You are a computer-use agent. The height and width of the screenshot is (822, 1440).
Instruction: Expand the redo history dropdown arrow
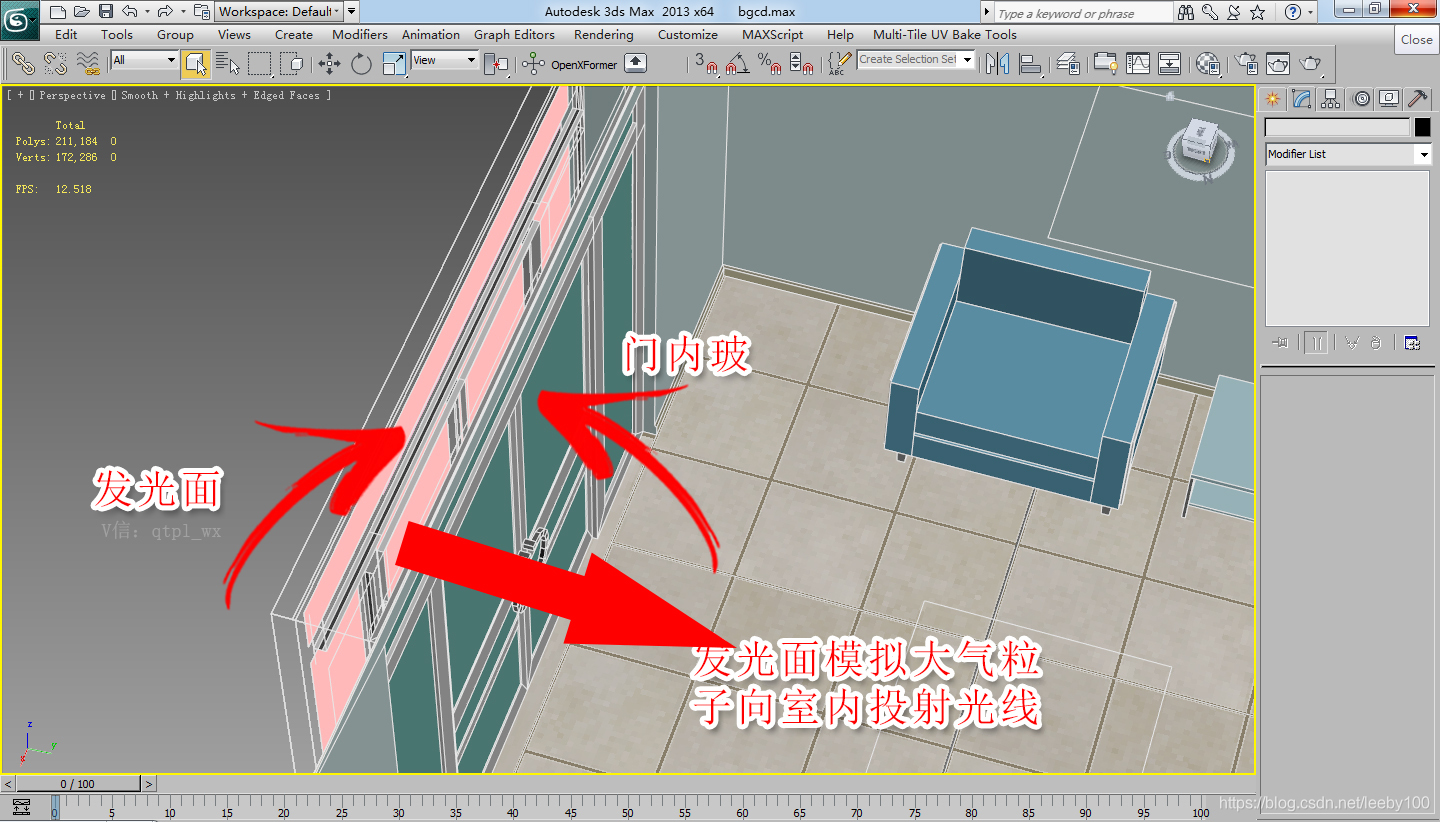click(183, 12)
